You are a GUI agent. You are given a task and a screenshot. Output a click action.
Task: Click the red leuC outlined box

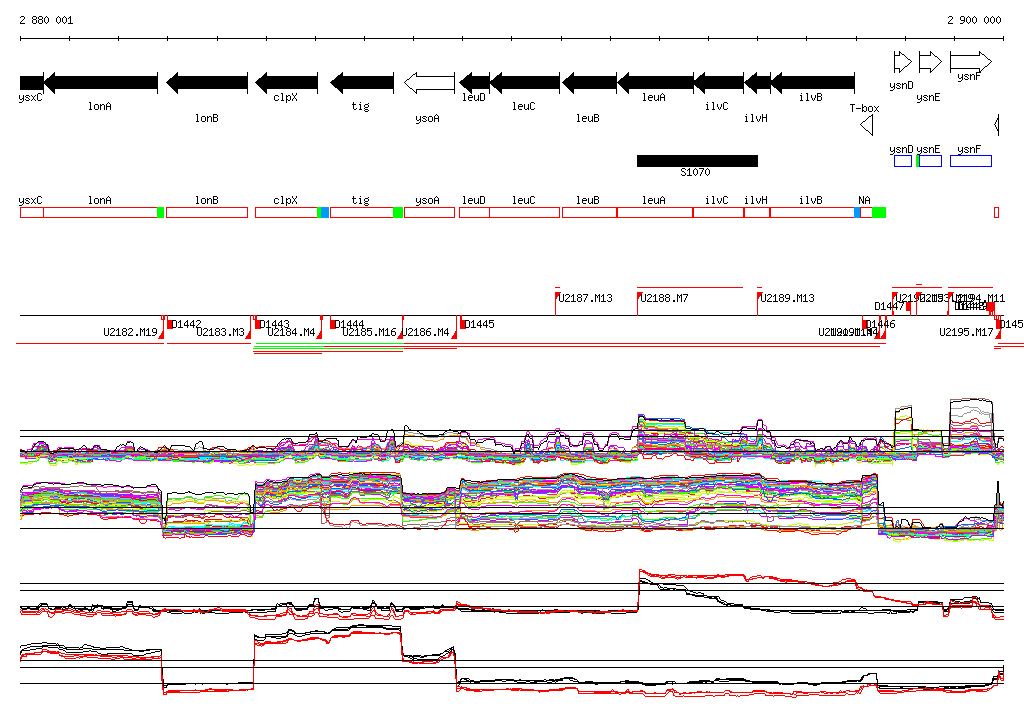tap(524, 212)
